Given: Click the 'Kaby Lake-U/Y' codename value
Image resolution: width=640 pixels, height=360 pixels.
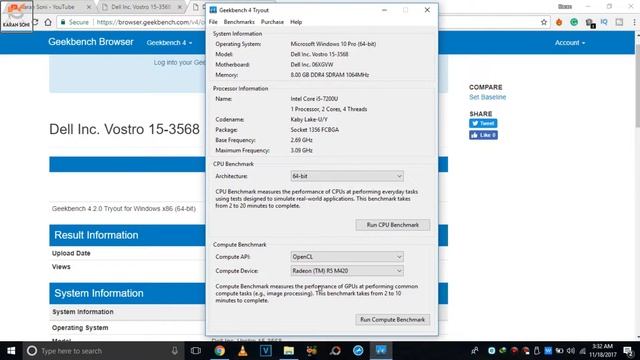Looking at the screenshot, I should click(x=309, y=119).
